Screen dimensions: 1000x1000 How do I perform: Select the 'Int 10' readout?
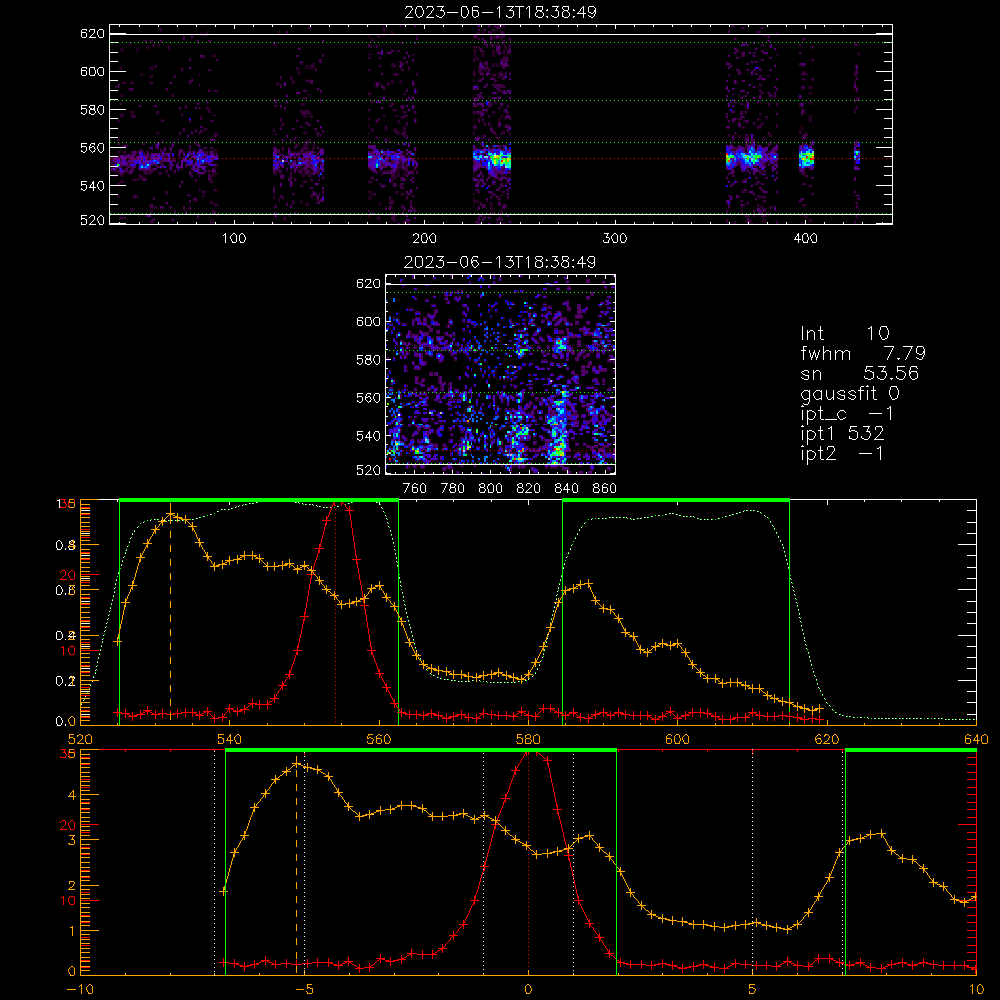[x=845, y=334]
